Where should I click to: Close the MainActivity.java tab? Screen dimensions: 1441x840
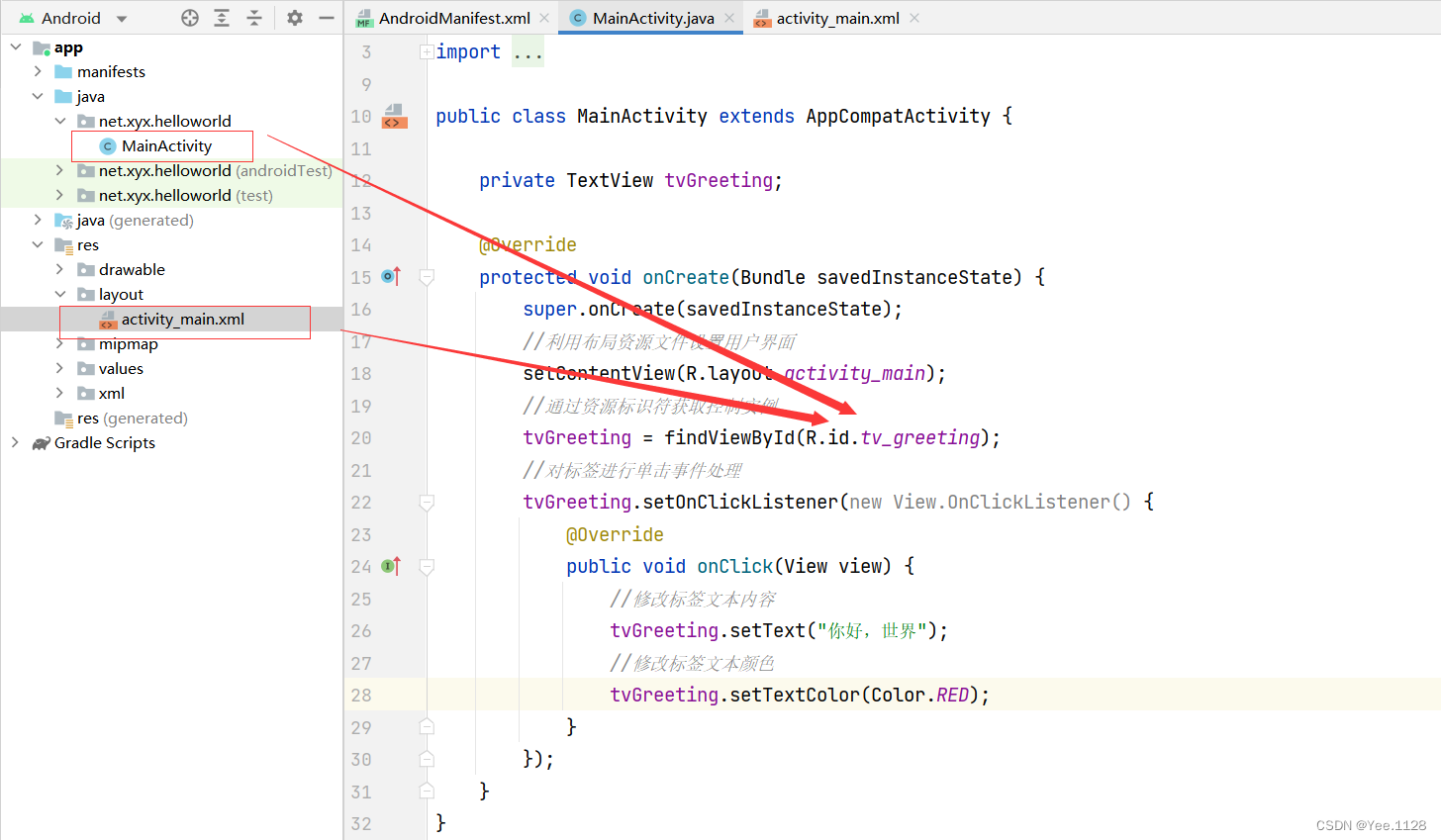click(x=729, y=18)
